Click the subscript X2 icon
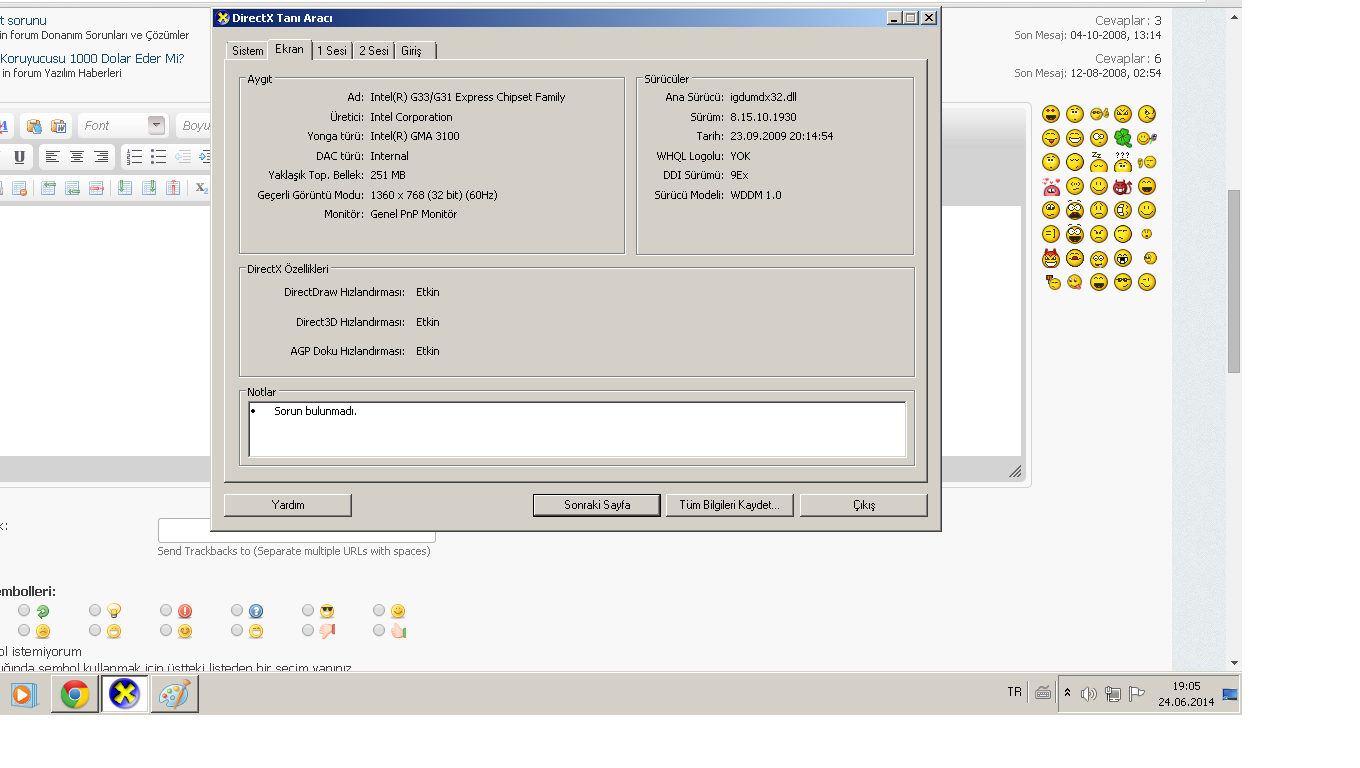Image resolution: width=1360 pixels, height=768 pixels. pyautogui.click(x=201, y=187)
